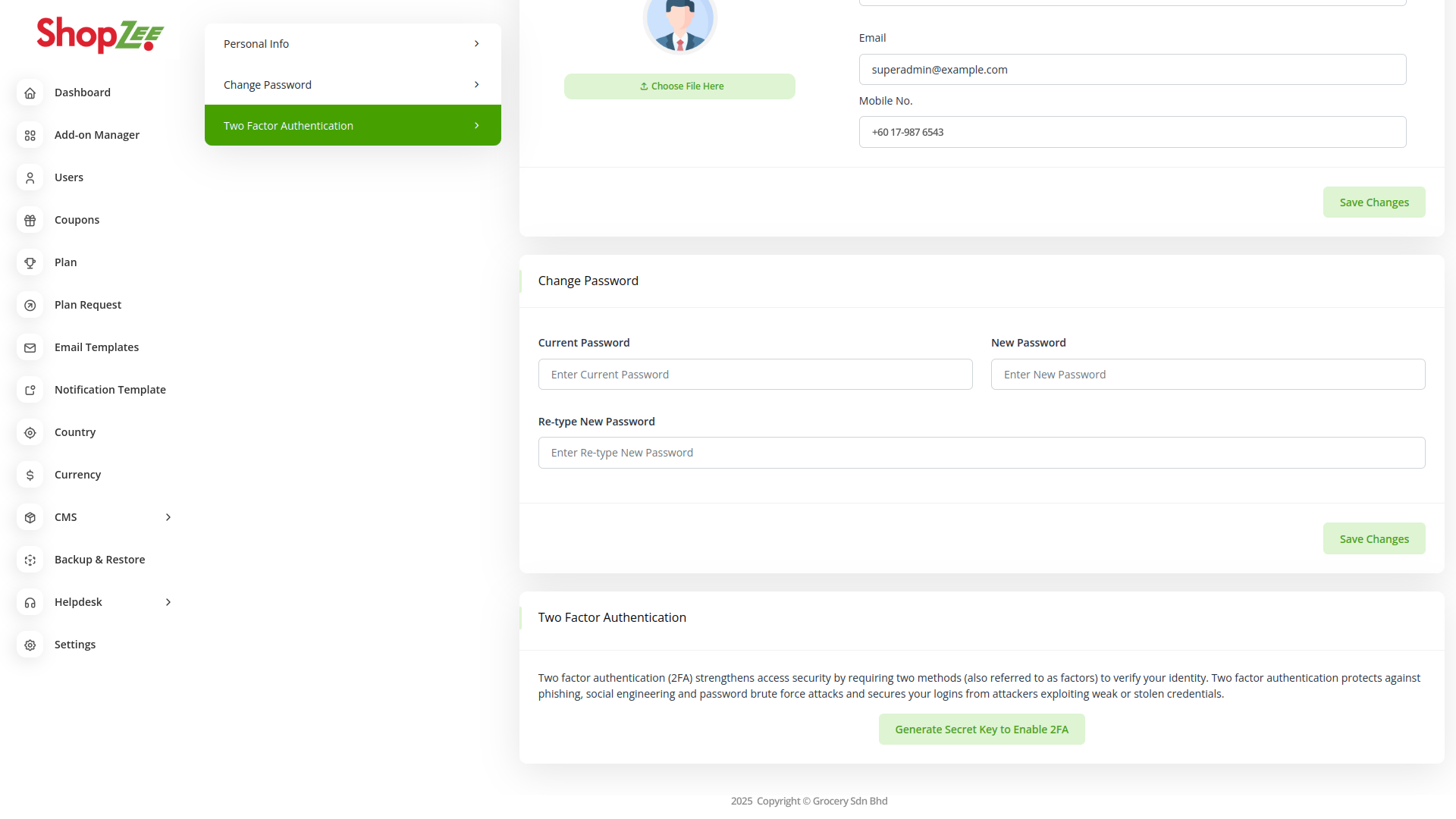Open Email Templates envelope icon

(x=30, y=347)
